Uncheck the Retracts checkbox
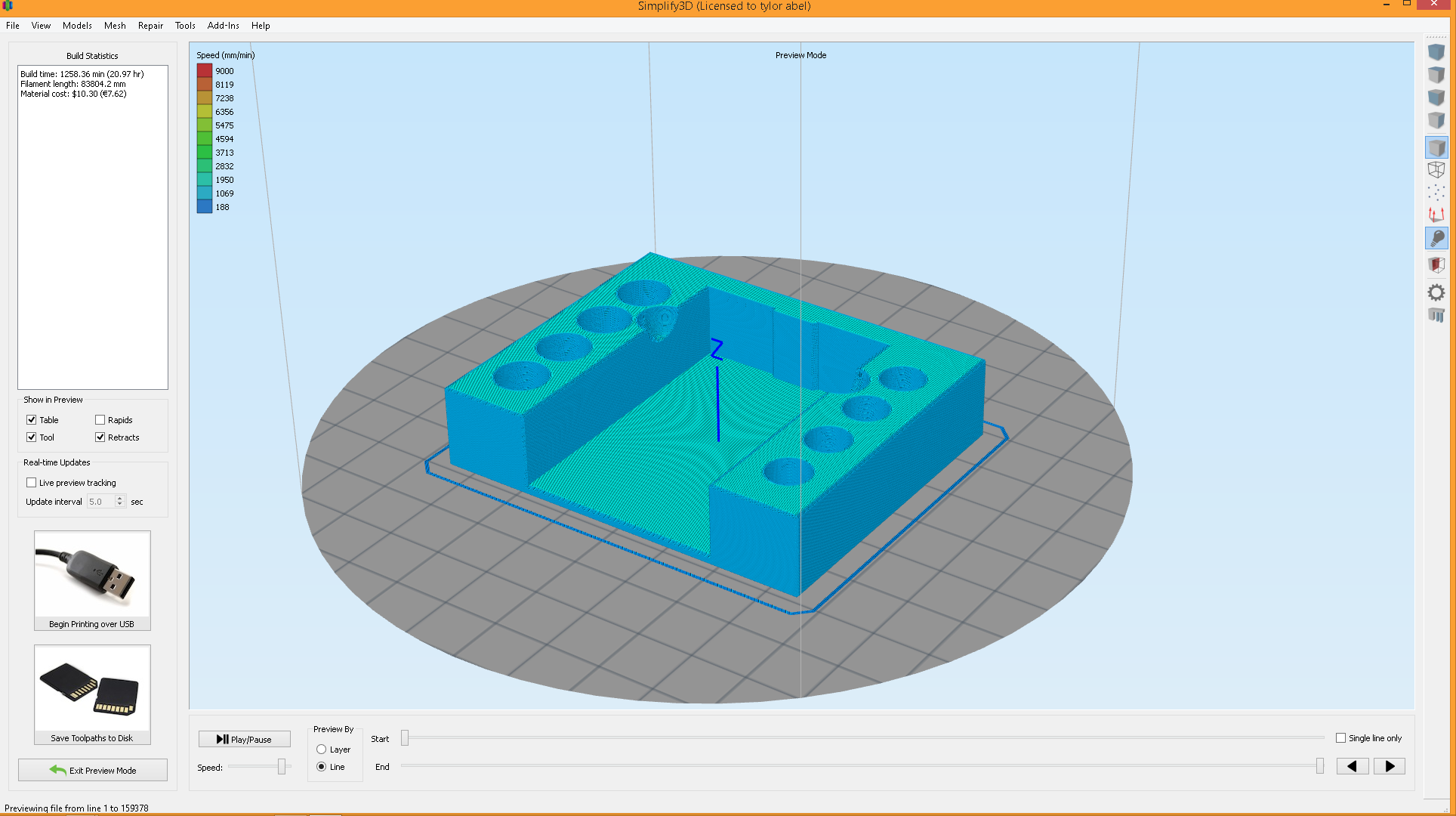 coord(100,437)
